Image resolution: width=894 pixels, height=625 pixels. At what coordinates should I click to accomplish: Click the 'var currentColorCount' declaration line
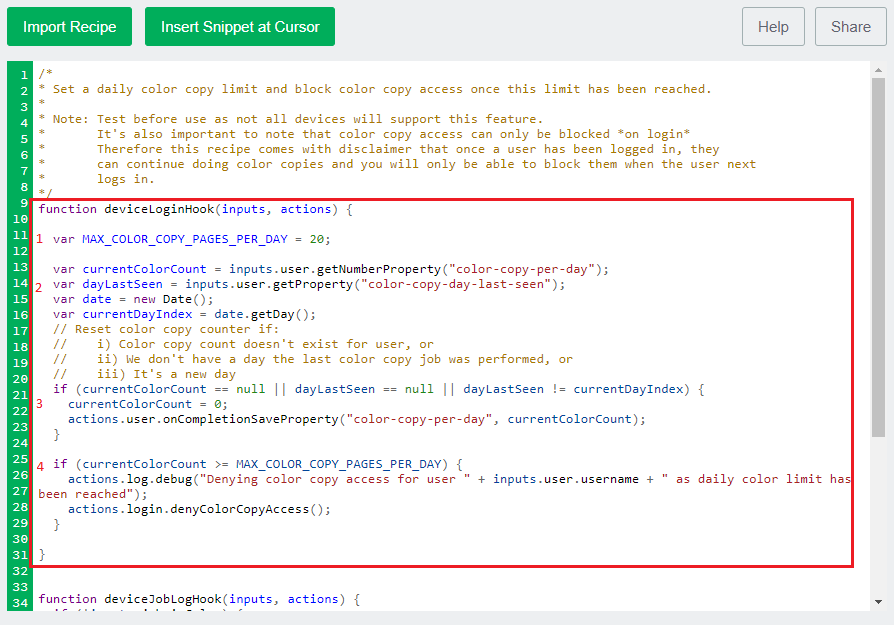(331, 269)
